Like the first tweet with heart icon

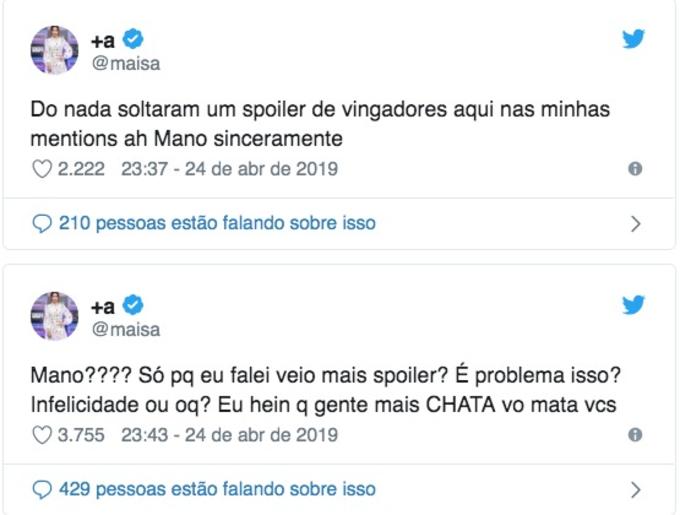pos(42,170)
